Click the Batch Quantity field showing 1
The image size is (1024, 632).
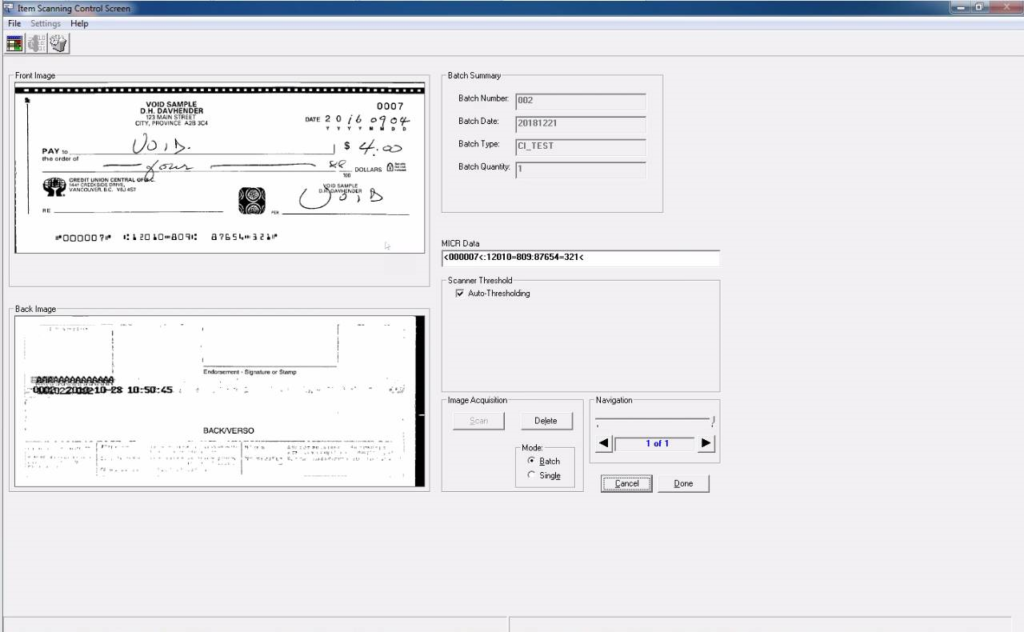click(x=581, y=169)
